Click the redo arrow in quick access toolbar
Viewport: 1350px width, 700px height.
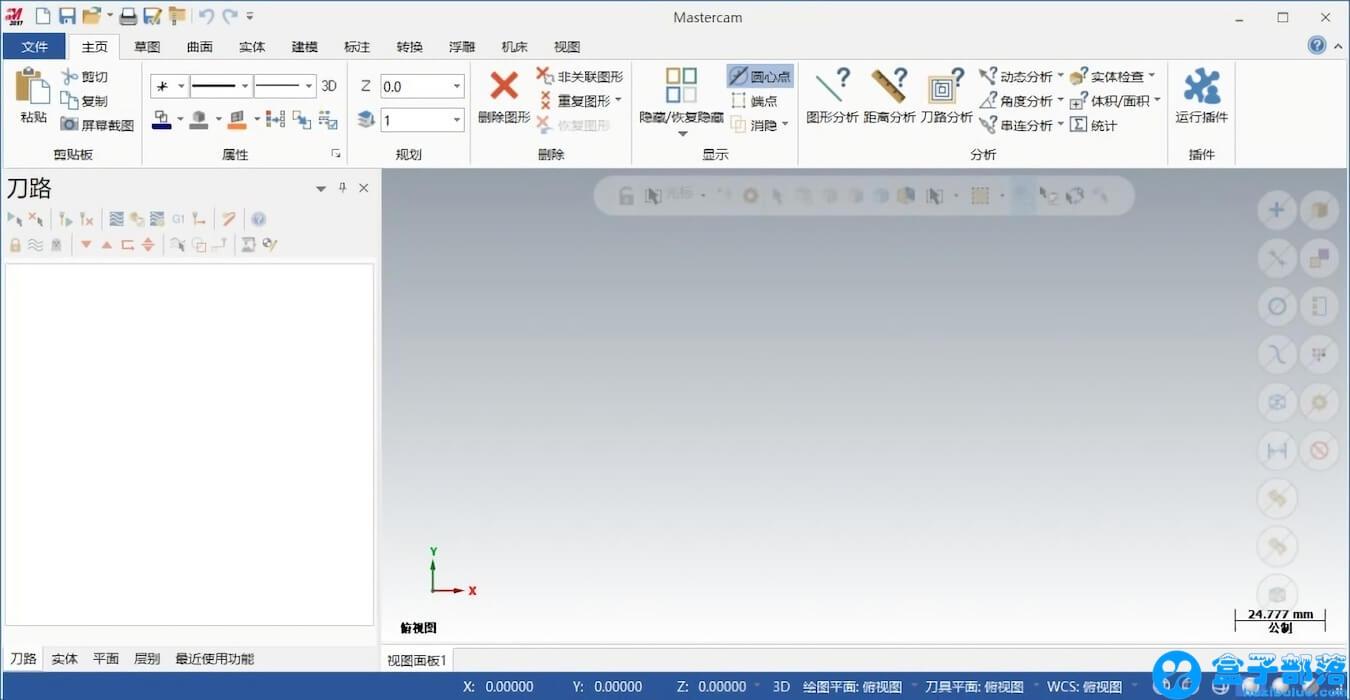point(230,16)
